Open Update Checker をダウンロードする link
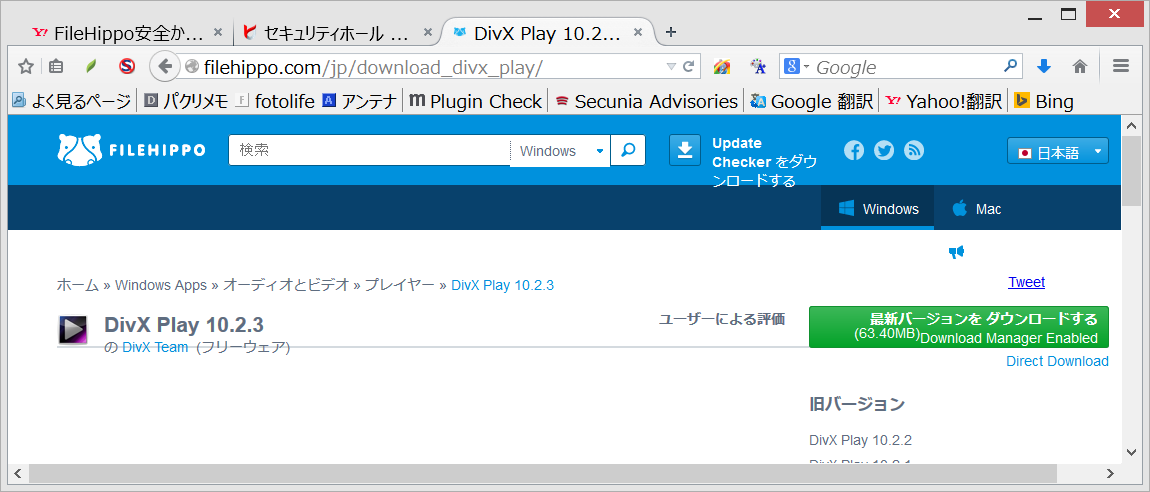1150x492 pixels. (x=764, y=162)
